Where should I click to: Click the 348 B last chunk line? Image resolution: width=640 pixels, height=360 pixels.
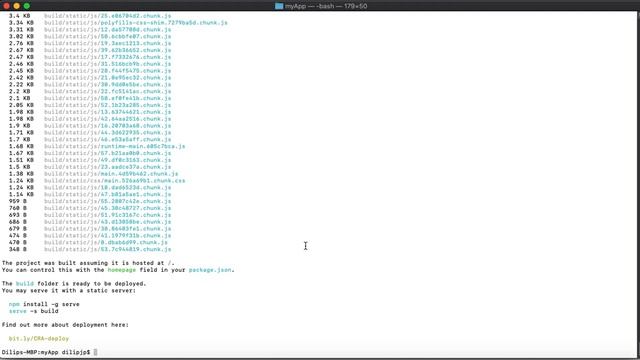click(90, 249)
